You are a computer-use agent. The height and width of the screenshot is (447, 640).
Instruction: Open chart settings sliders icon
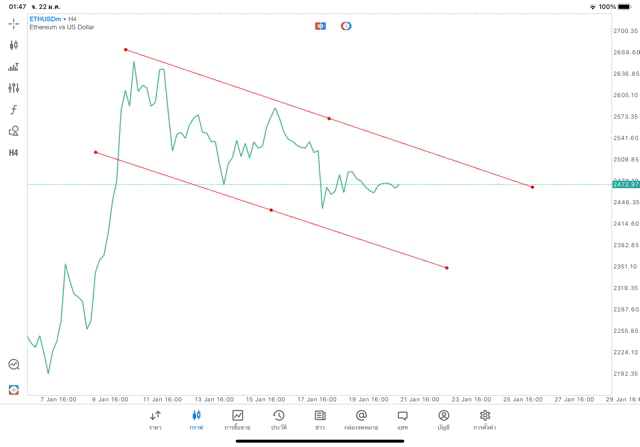click(14, 88)
